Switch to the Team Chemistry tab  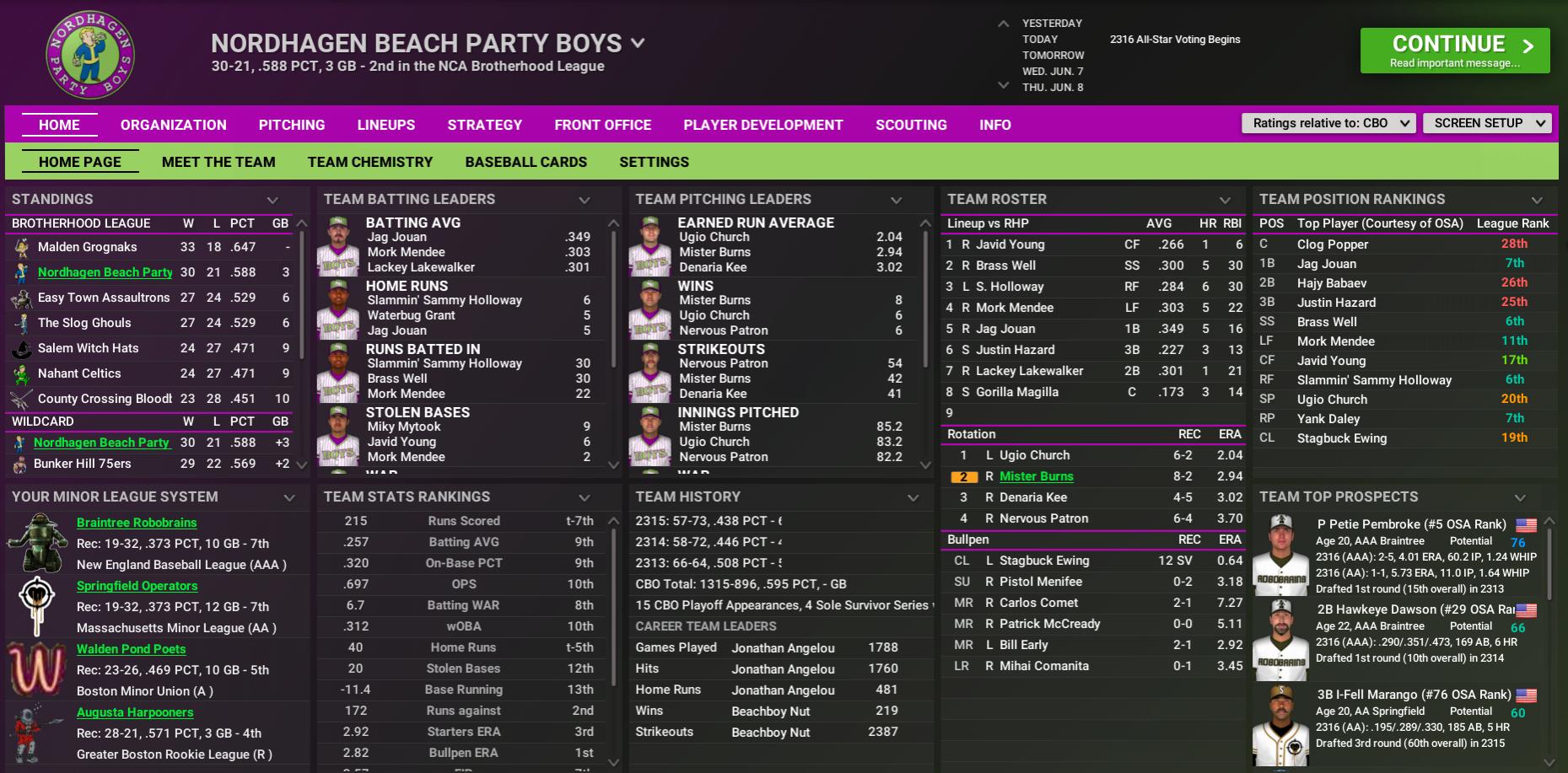369,162
